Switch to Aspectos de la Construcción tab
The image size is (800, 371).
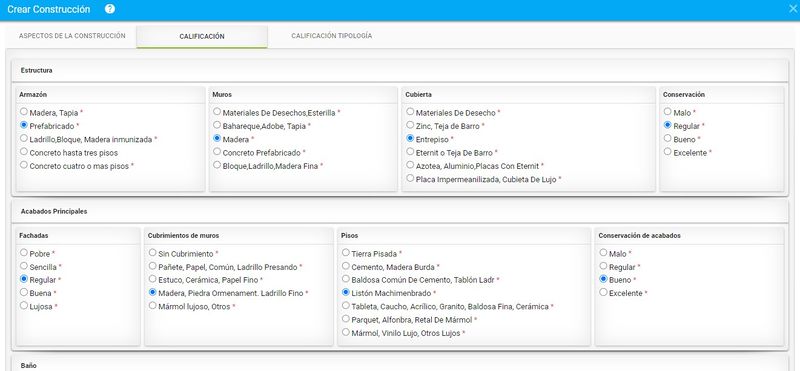(72, 36)
